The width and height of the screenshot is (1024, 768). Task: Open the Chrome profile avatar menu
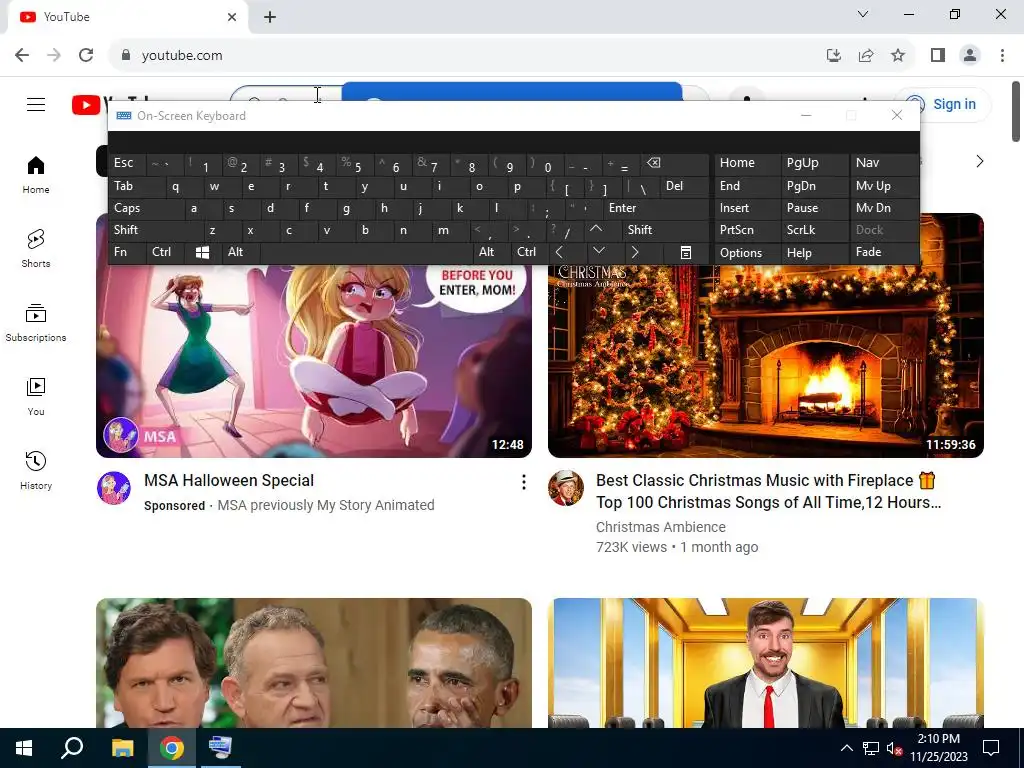coord(970,56)
